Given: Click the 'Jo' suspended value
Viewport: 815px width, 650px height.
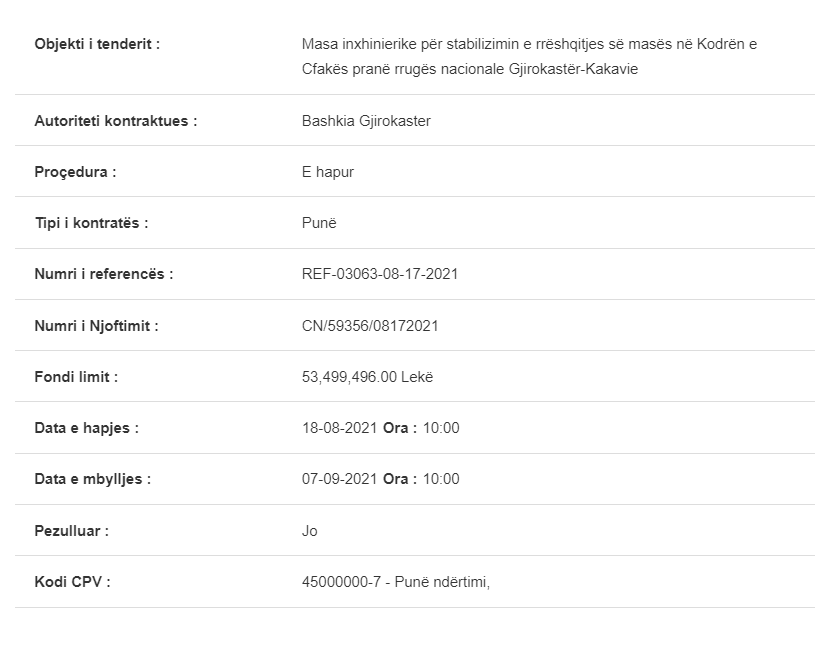Looking at the screenshot, I should [x=309, y=530].
